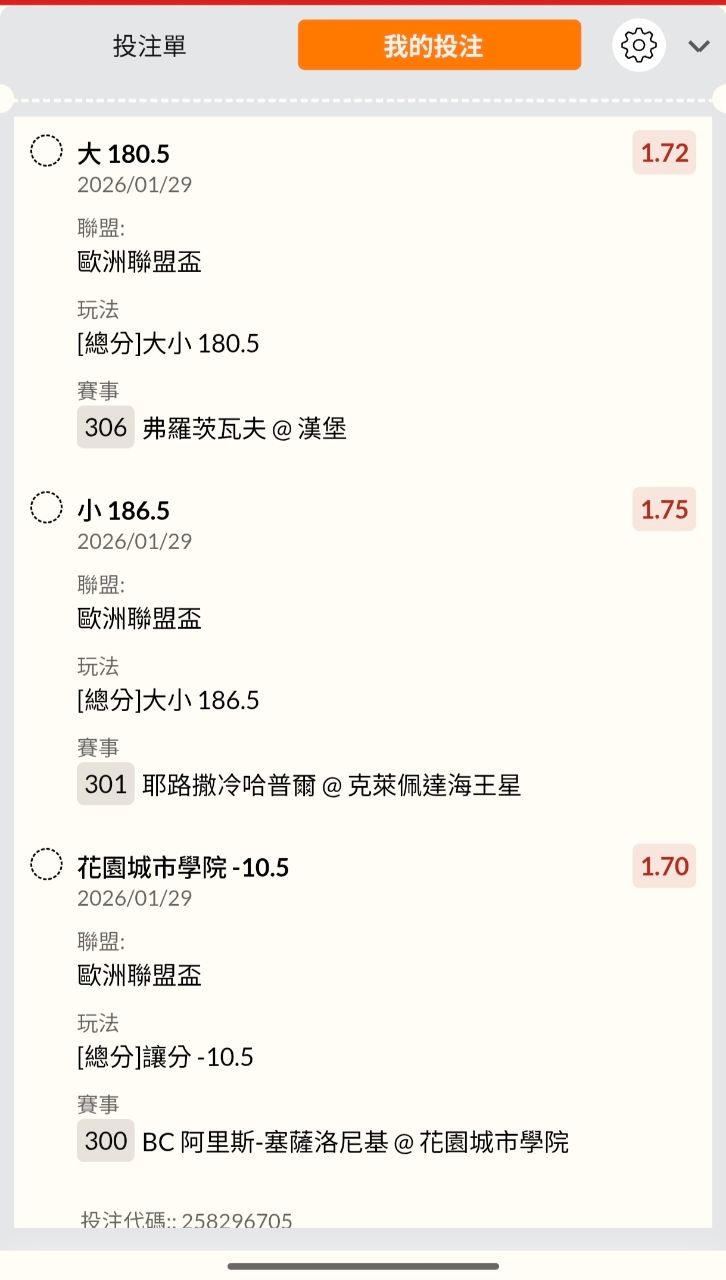Click the 大 180.5 bet title
The image size is (726, 1280).
[x=123, y=154]
